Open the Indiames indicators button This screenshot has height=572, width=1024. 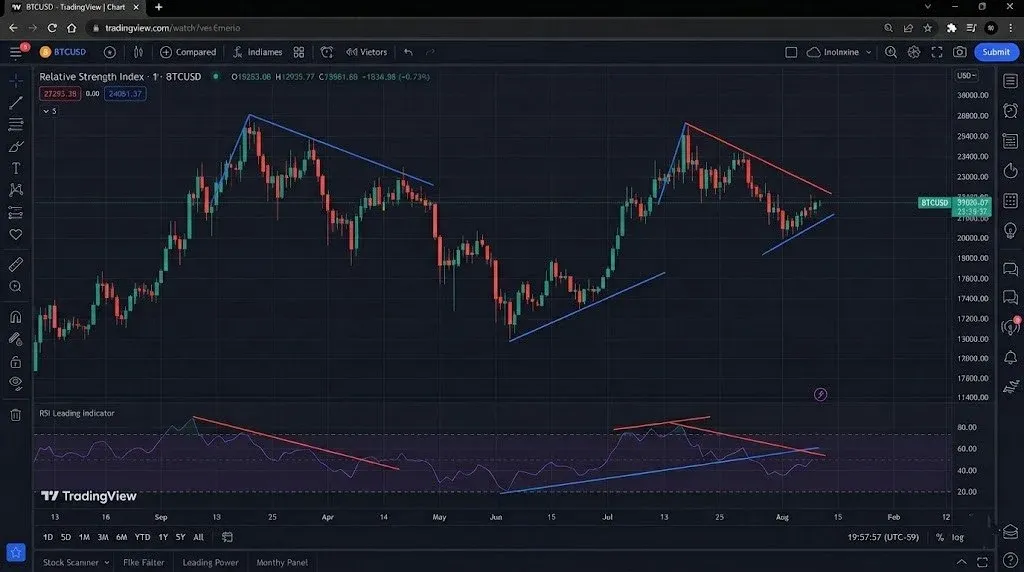click(x=257, y=52)
